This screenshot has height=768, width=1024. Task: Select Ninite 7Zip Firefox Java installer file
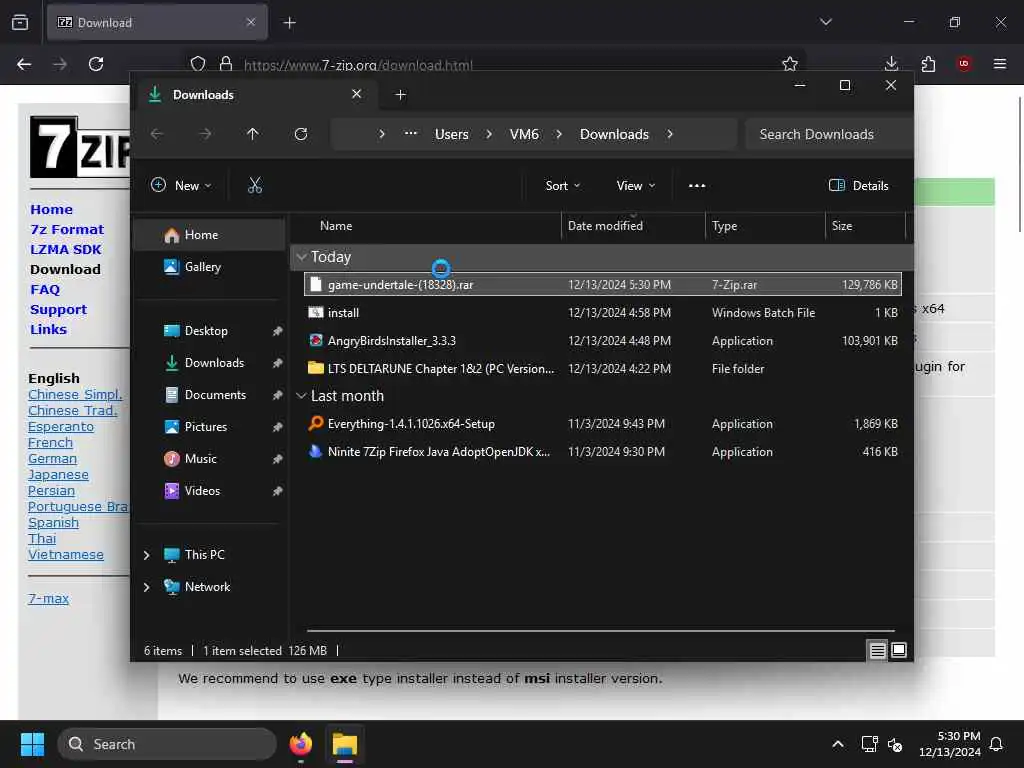click(x=602, y=452)
